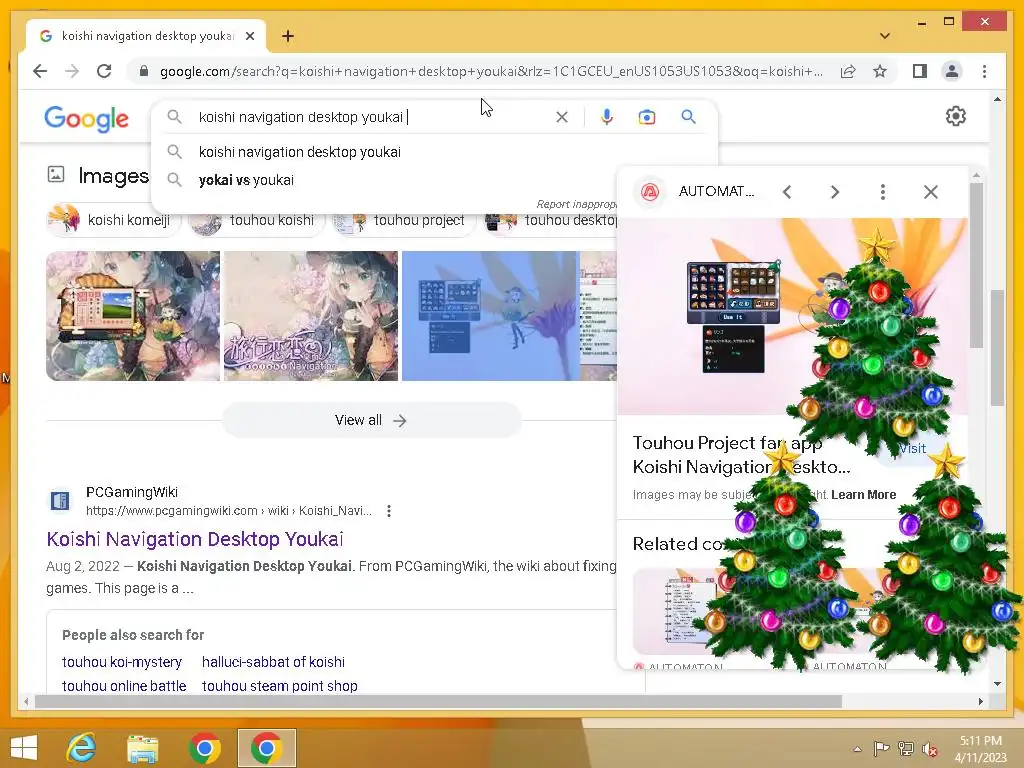Open the Windows Start button
1024x768 pixels.
tap(24, 748)
